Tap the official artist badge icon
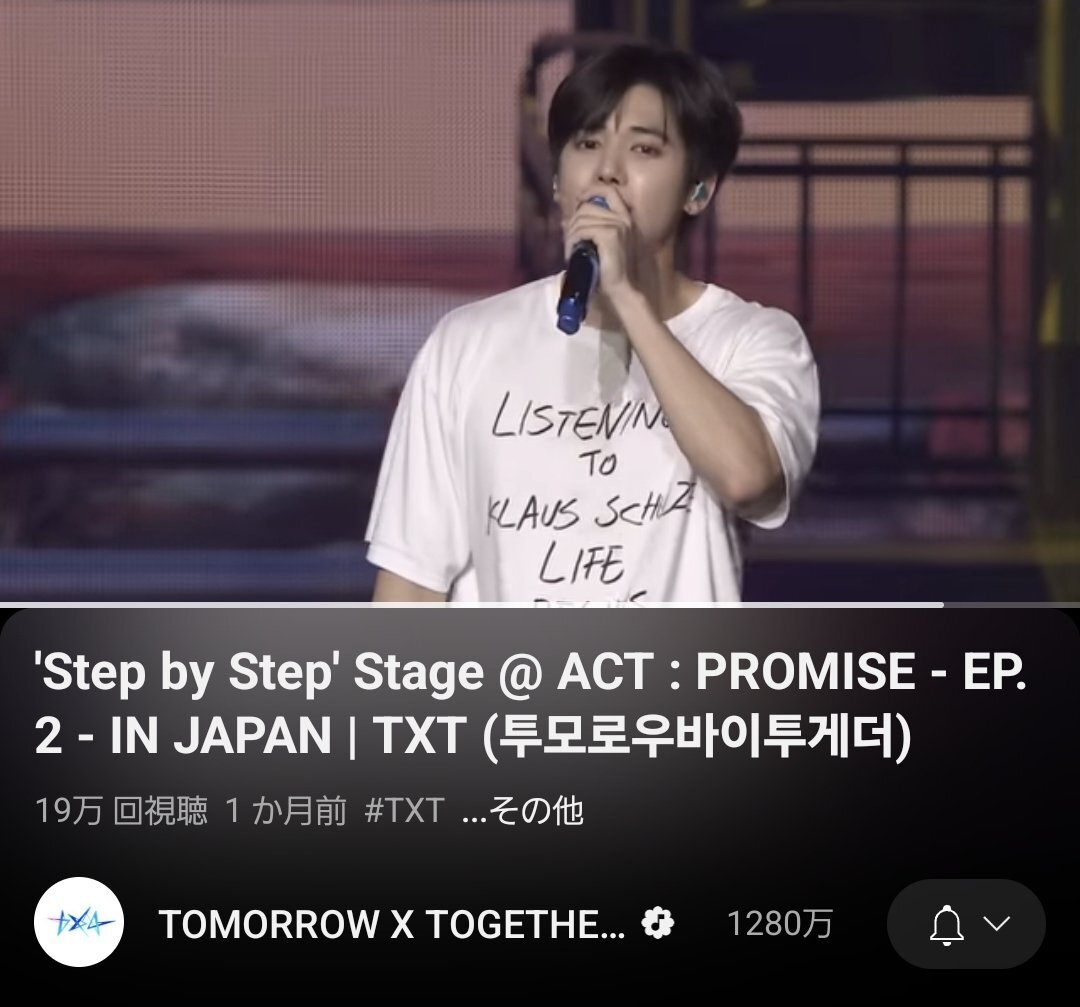Screen dimensions: 1080x1007 pyautogui.click(x=657, y=923)
